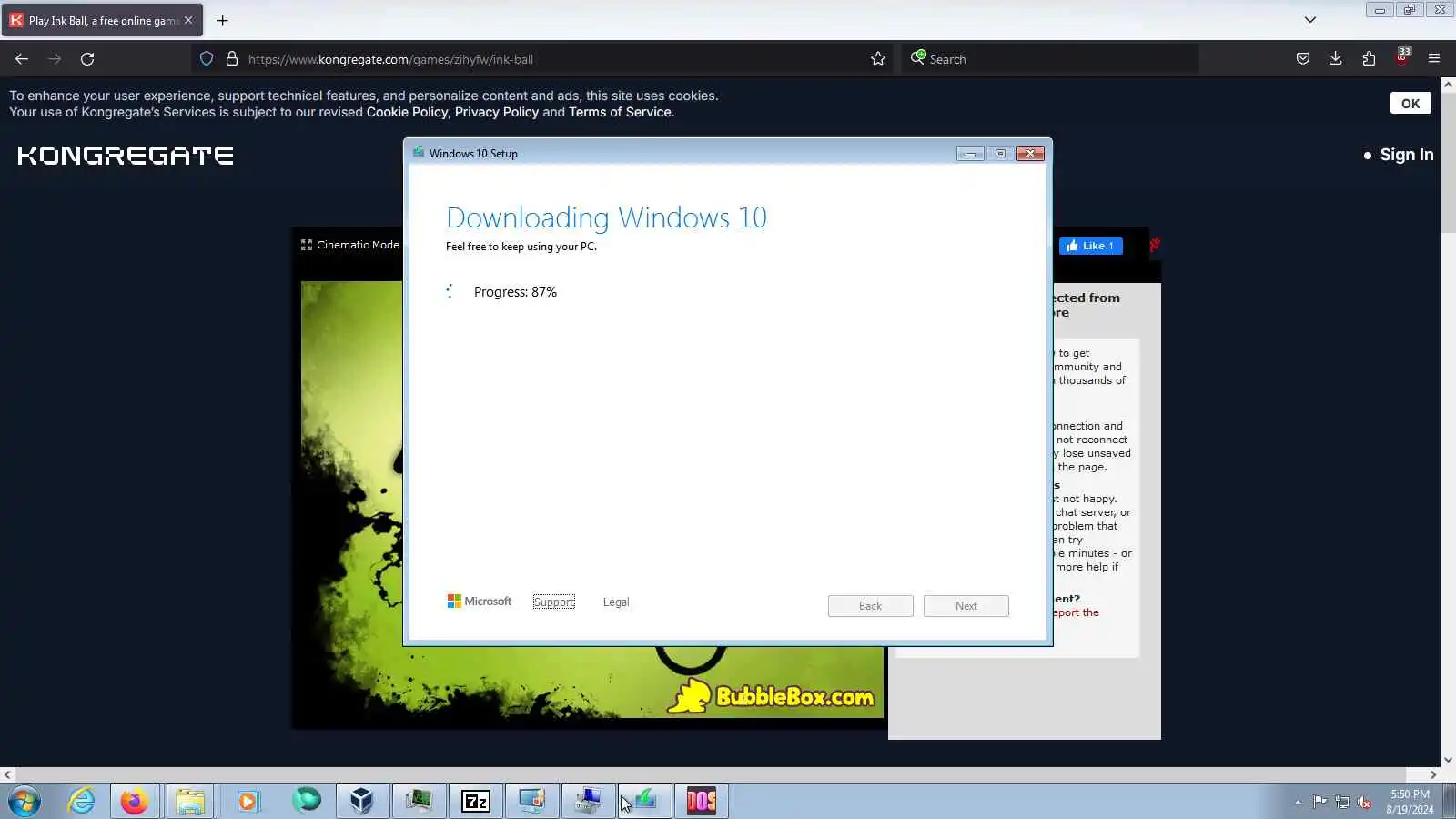Expand the list all tabs dropdown
Viewport: 1456px width, 819px height.
click(1310, 20)
